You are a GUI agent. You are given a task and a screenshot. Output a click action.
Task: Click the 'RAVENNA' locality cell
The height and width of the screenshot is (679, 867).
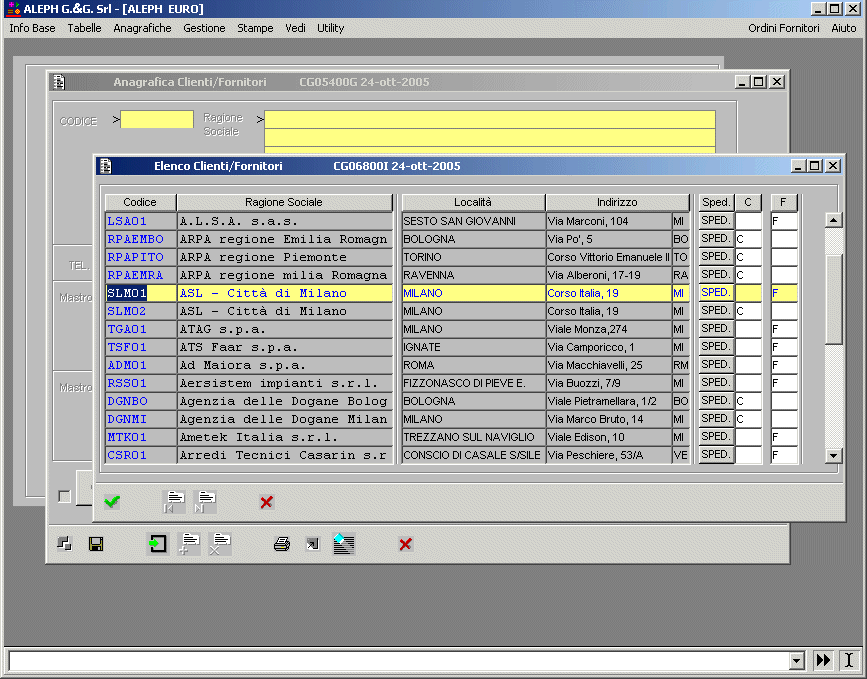(x=473, y=275)
